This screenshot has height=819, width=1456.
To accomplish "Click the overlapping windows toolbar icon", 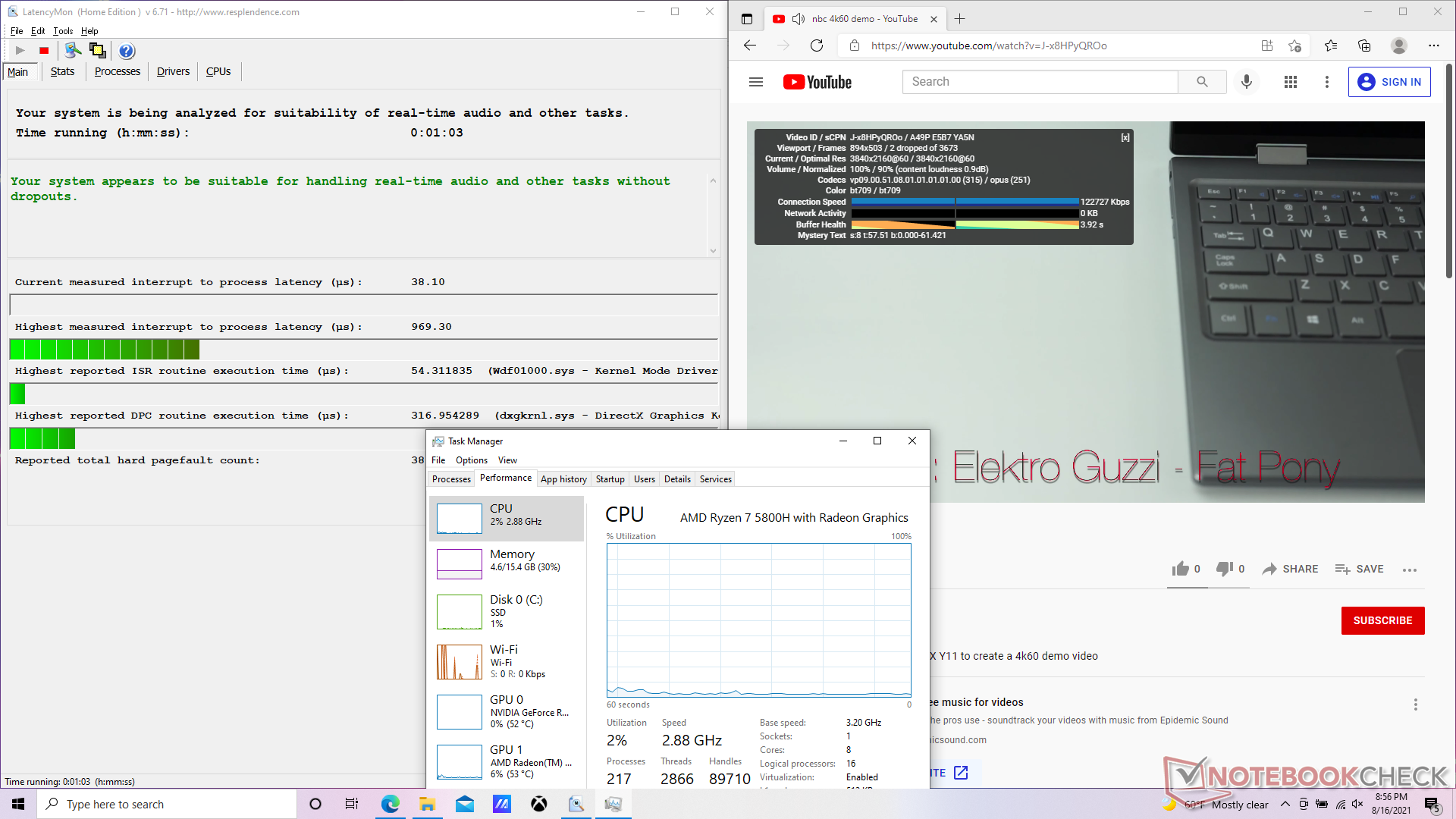I will (x=97, y=51).
